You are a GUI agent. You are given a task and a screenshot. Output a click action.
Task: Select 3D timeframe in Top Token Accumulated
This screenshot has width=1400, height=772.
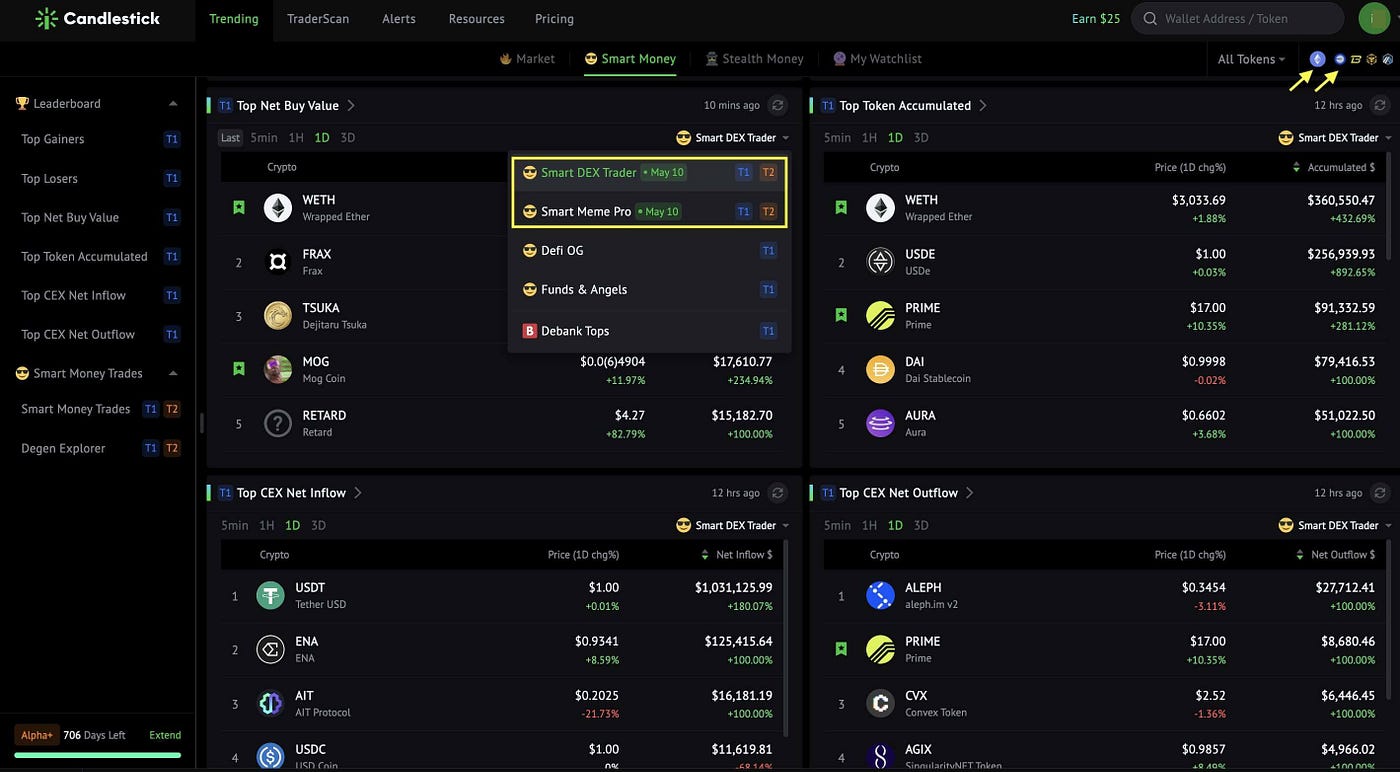tap(921, 138)
